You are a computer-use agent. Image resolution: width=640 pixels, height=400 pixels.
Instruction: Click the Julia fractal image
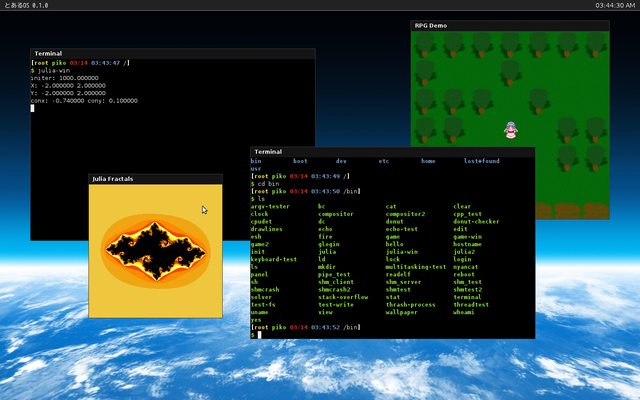[156, 251]
